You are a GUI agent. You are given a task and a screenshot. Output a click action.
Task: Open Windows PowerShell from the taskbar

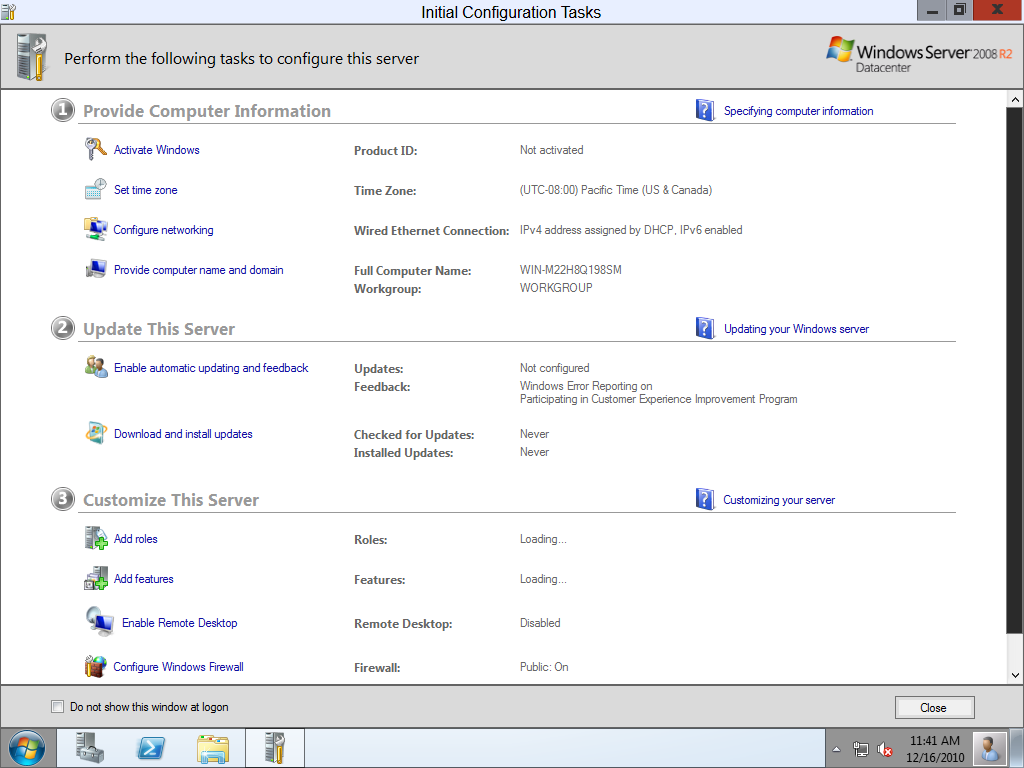pos(151,747)
